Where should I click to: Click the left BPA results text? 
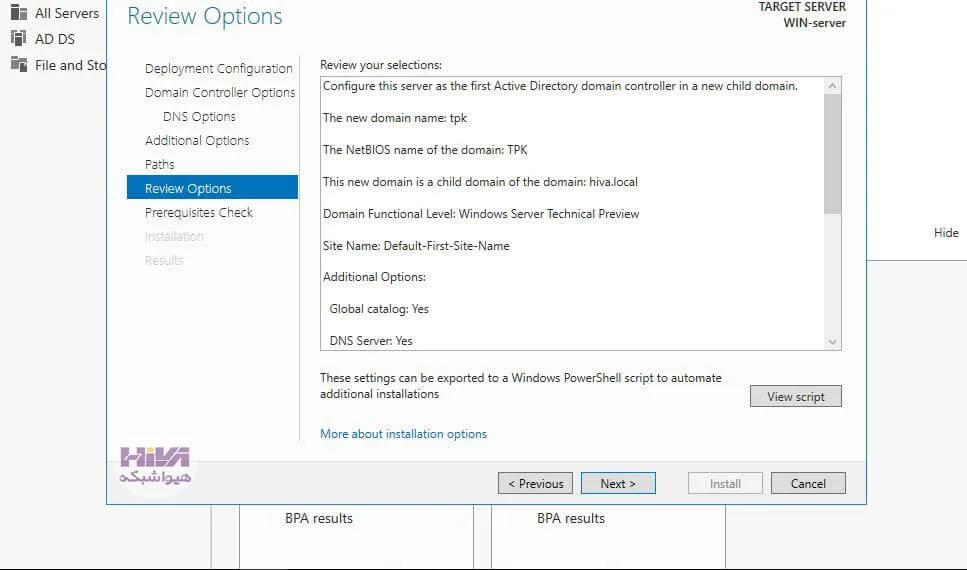pyautogui.click(x=319, y=519)
